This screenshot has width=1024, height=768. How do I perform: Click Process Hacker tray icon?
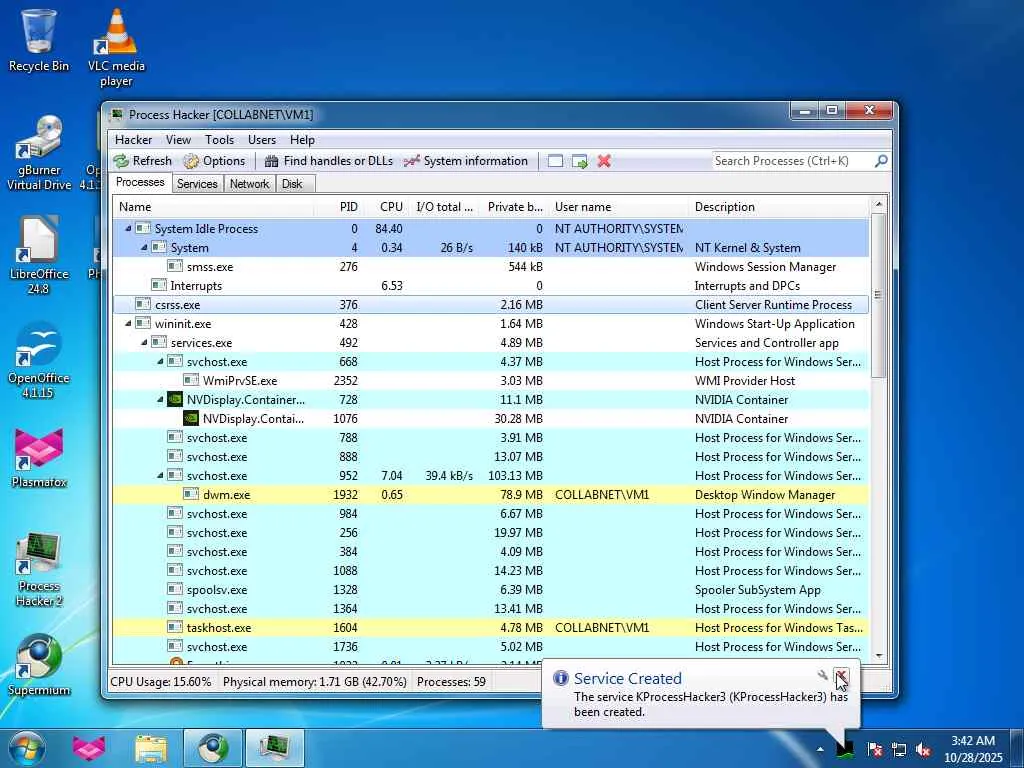point(845,748)
